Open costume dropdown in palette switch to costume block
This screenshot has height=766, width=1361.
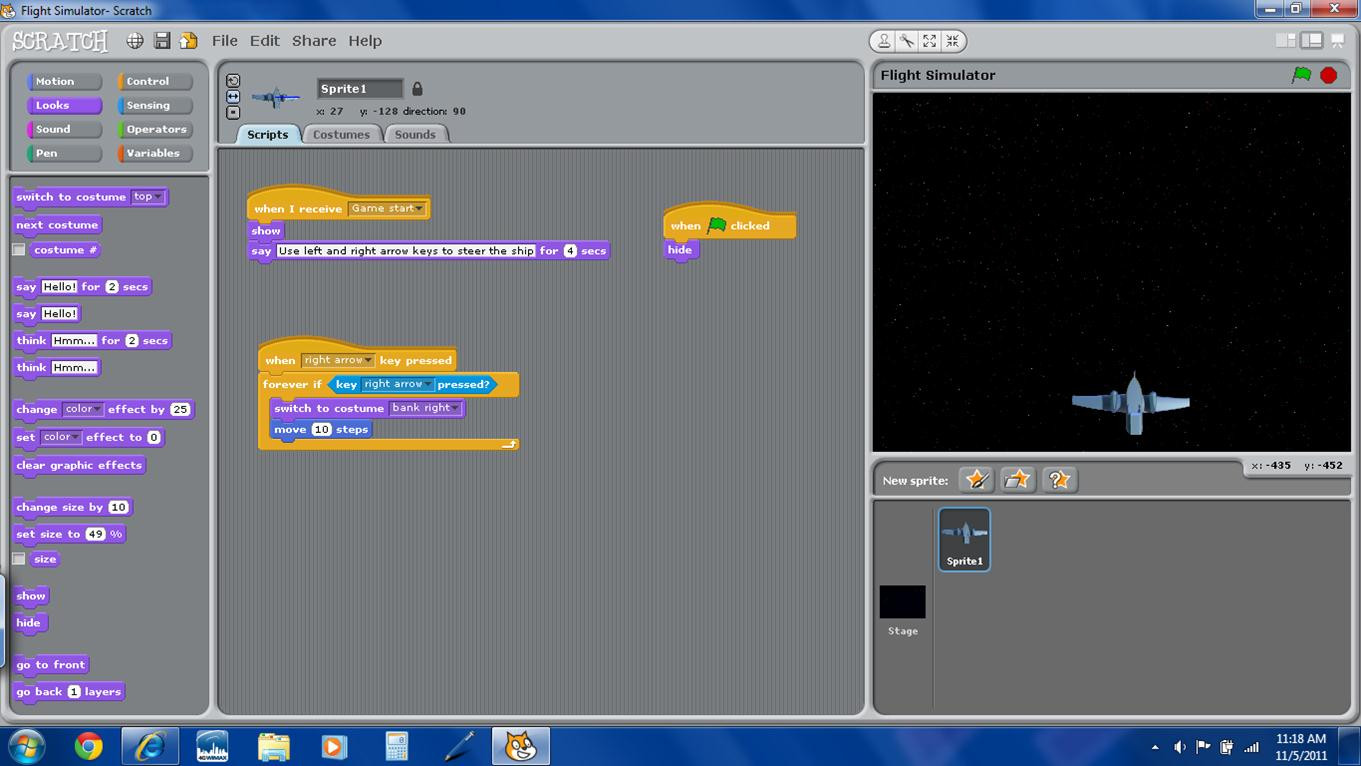pyautogui.click(x=147, y=197)
